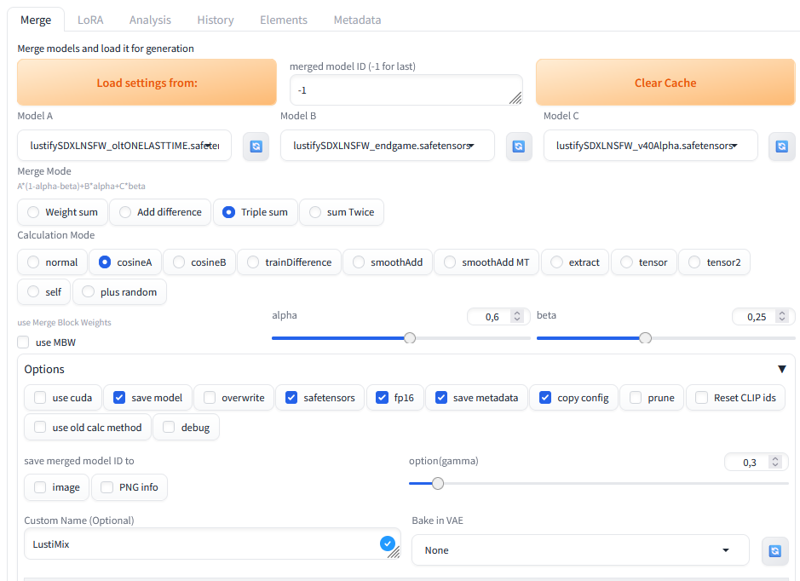Click the blue checkmark in Custom Name field
Screen dimensions: 800x581
coord(388,544)
